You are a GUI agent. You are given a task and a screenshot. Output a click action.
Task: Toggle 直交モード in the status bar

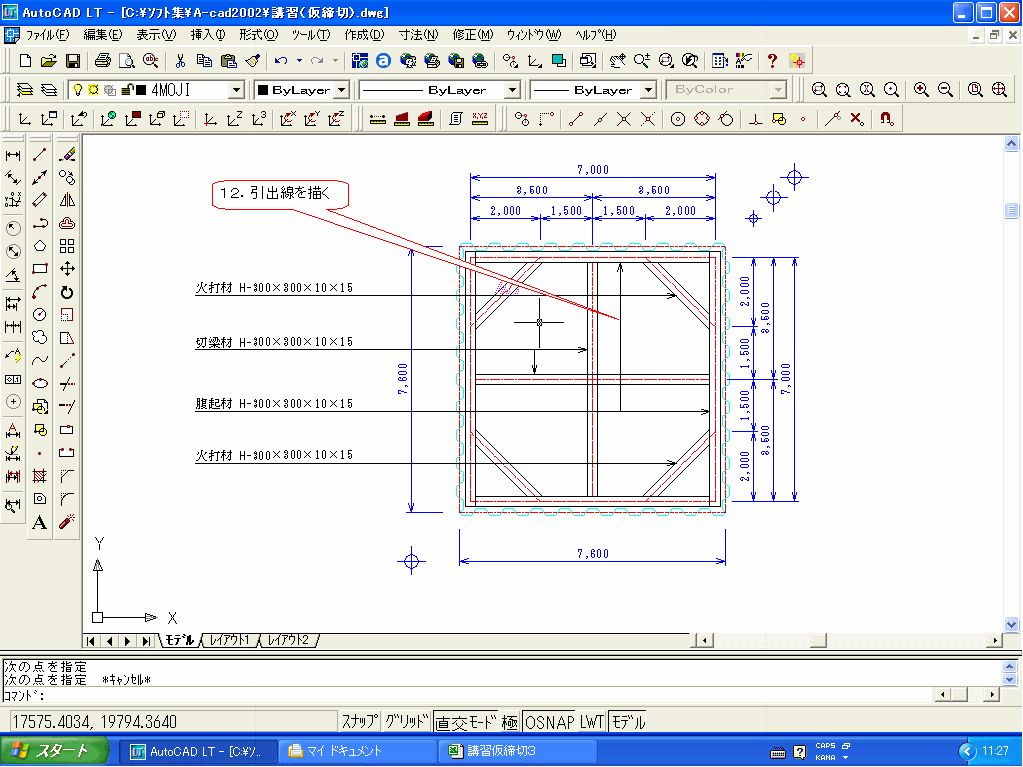click(x=466, y=721)
